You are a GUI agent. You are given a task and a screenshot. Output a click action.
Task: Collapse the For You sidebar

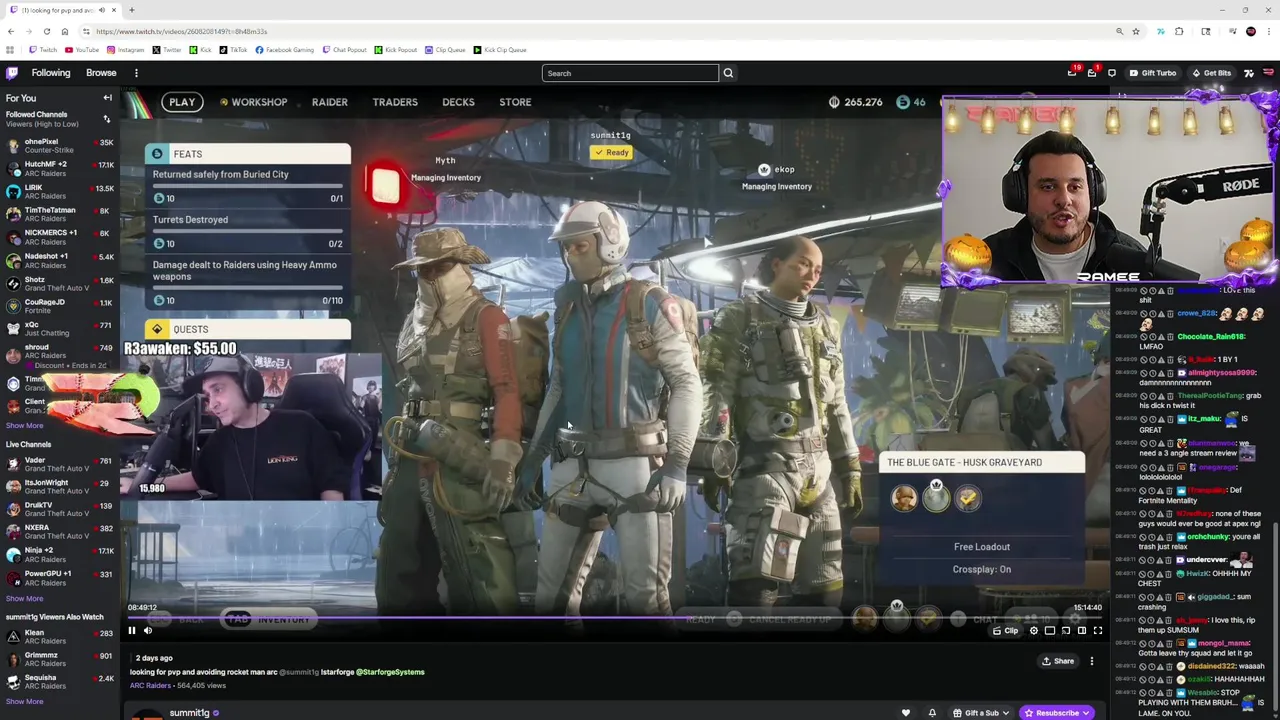pyautogui.click(x=107, y=98)
